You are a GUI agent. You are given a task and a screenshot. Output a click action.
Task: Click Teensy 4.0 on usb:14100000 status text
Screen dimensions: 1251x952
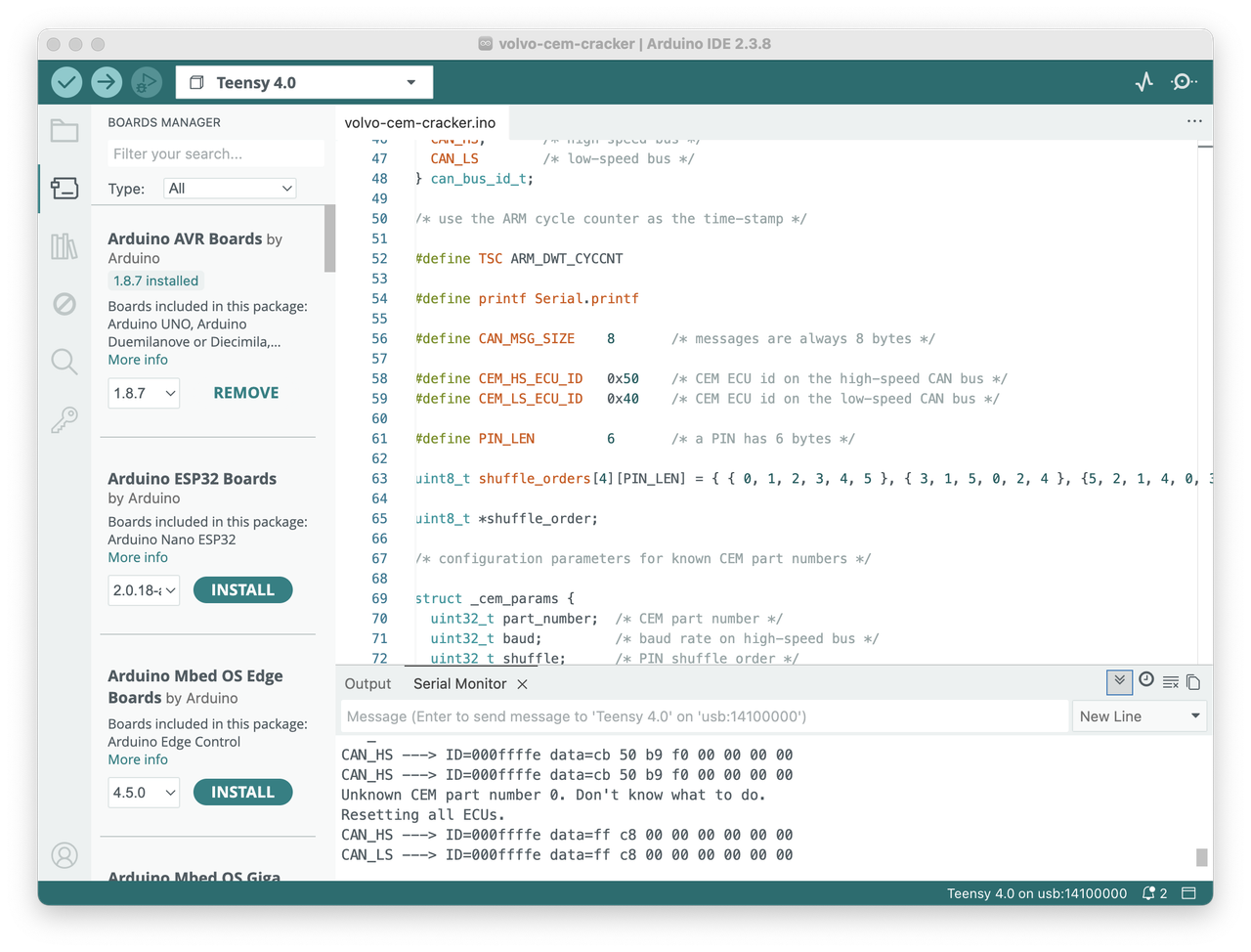(1037, 893)
